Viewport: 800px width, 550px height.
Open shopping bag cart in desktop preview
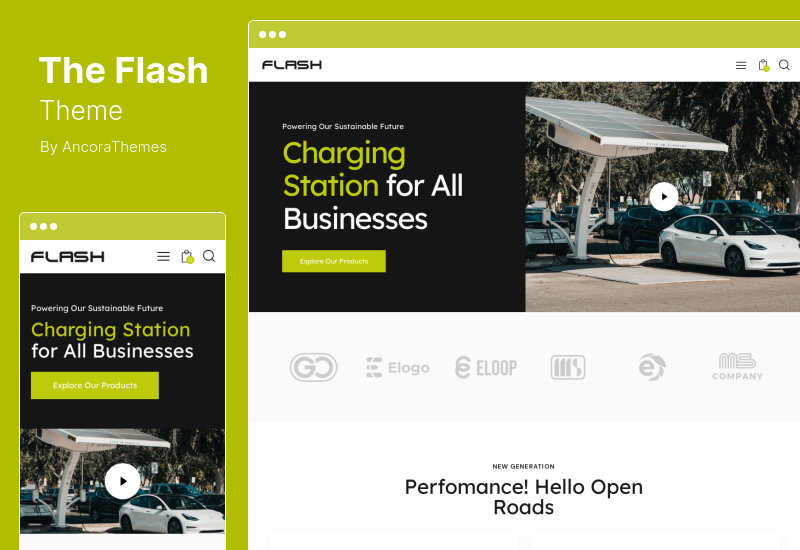click(x=763, y=65)
